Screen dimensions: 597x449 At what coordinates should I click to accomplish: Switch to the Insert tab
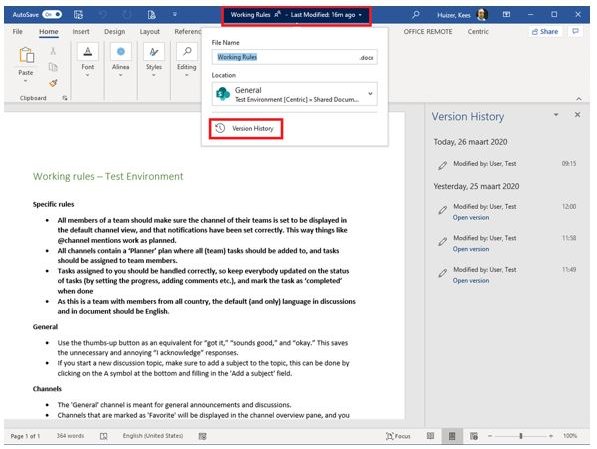click(x=81, y=31)
